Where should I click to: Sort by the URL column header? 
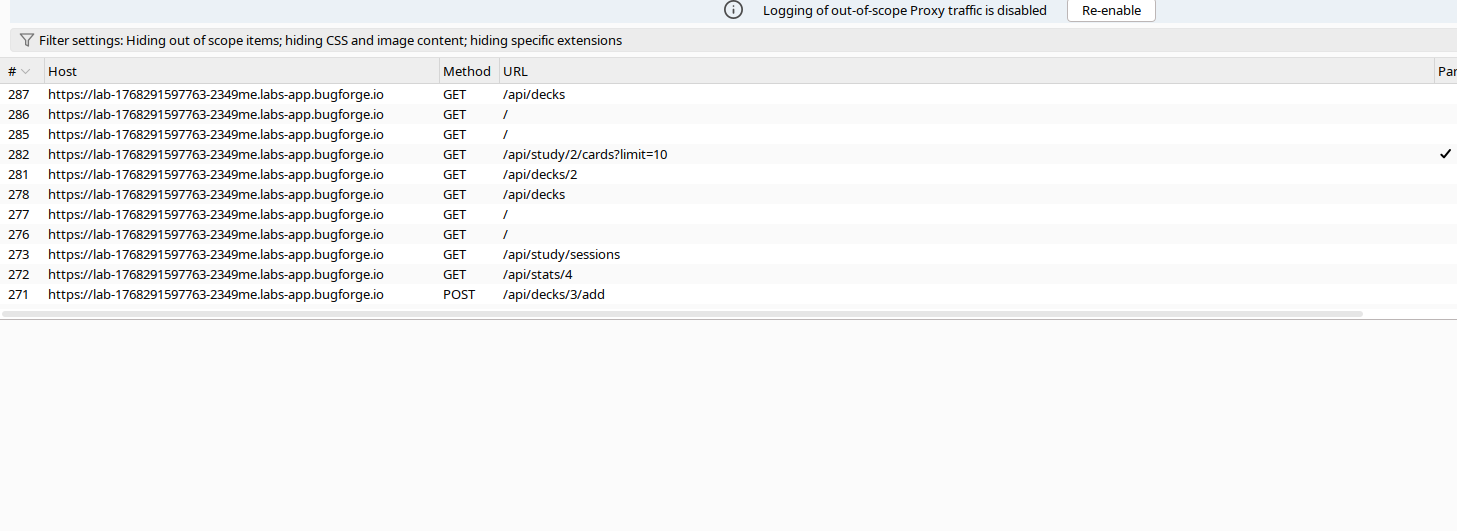tap(515, 72)
